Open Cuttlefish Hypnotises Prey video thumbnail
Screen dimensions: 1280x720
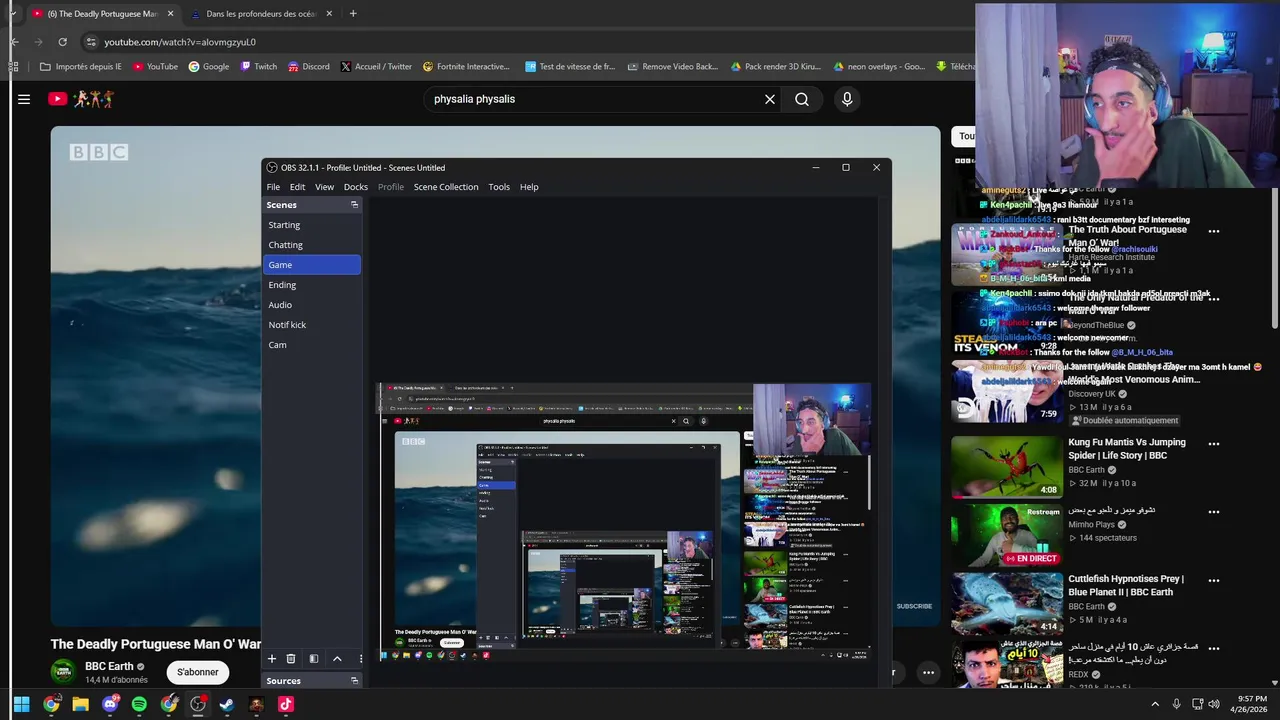[x=1007, y=603]
